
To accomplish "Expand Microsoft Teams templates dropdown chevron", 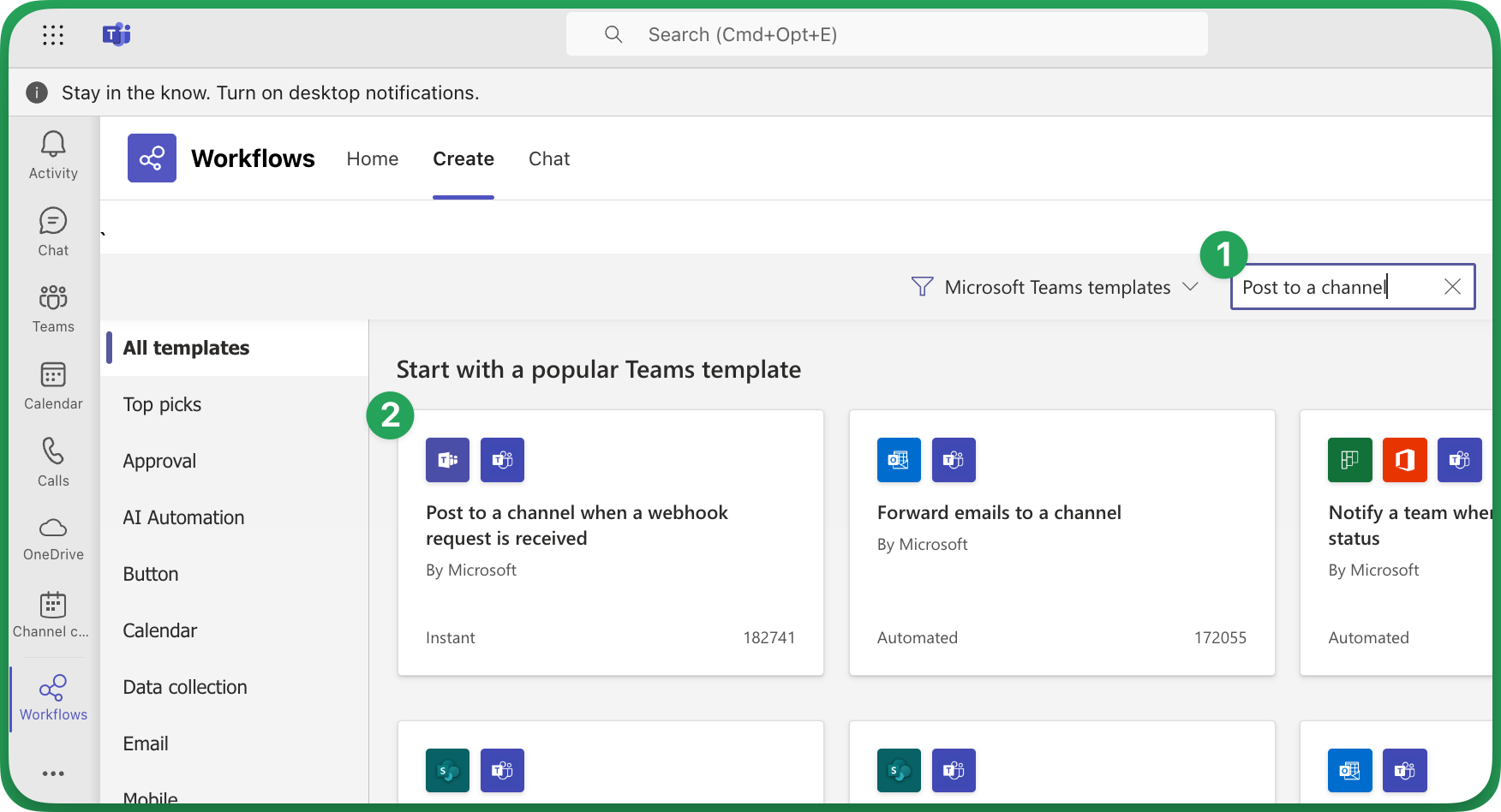I will [x=1190, y=287].
